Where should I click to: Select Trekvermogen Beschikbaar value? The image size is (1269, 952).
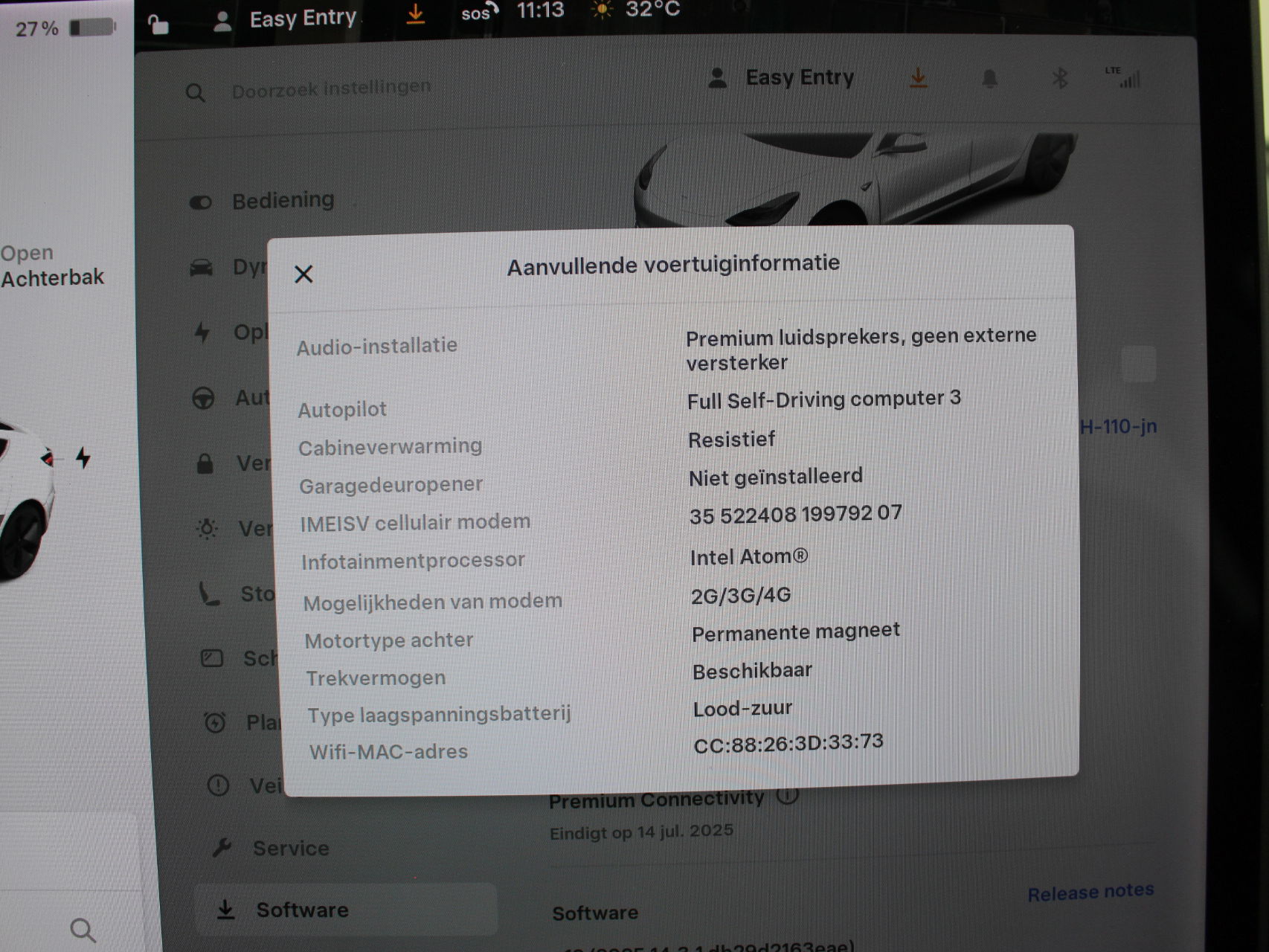(x=752, y=671)
